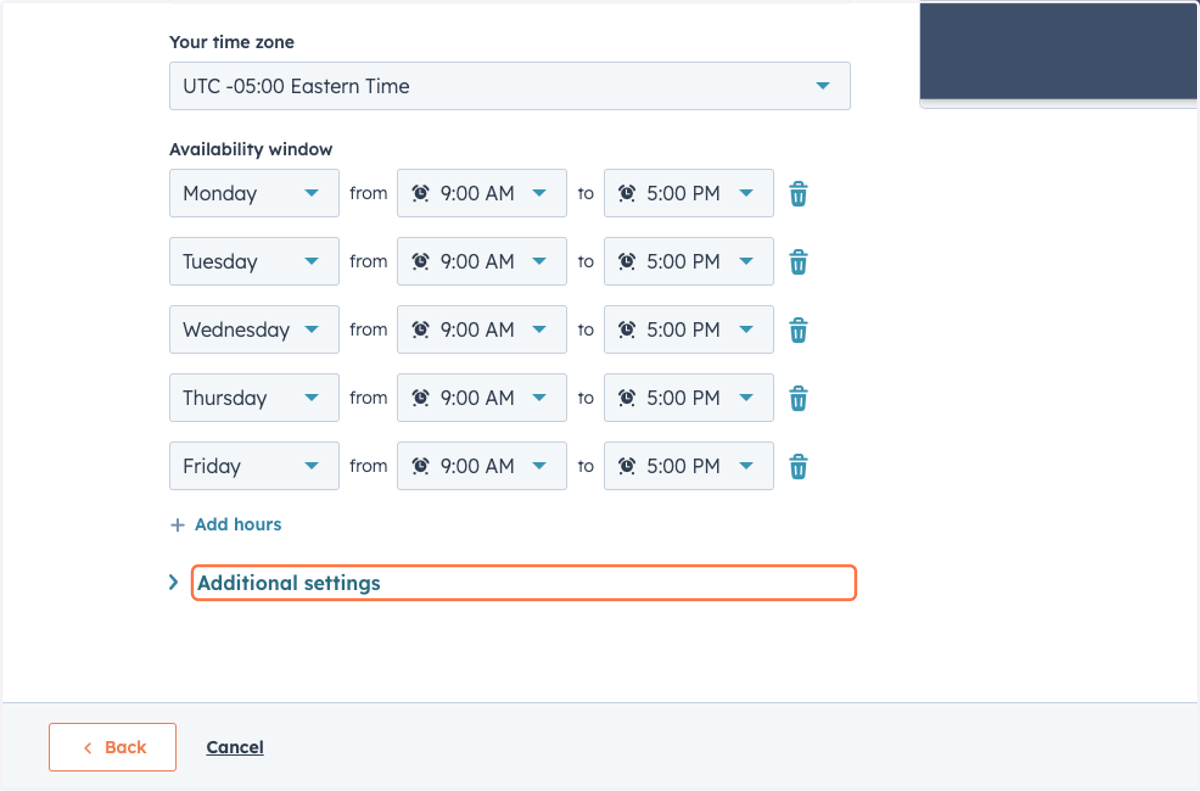This screenshot has height=791, width=1200.
Task: Click the Additional settings heading
Action: pyautogui.click(x=289, y=583)
